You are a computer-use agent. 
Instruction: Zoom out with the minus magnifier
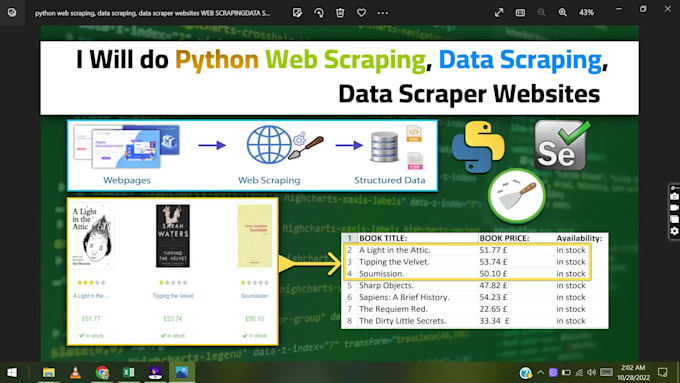click(541, 13)
